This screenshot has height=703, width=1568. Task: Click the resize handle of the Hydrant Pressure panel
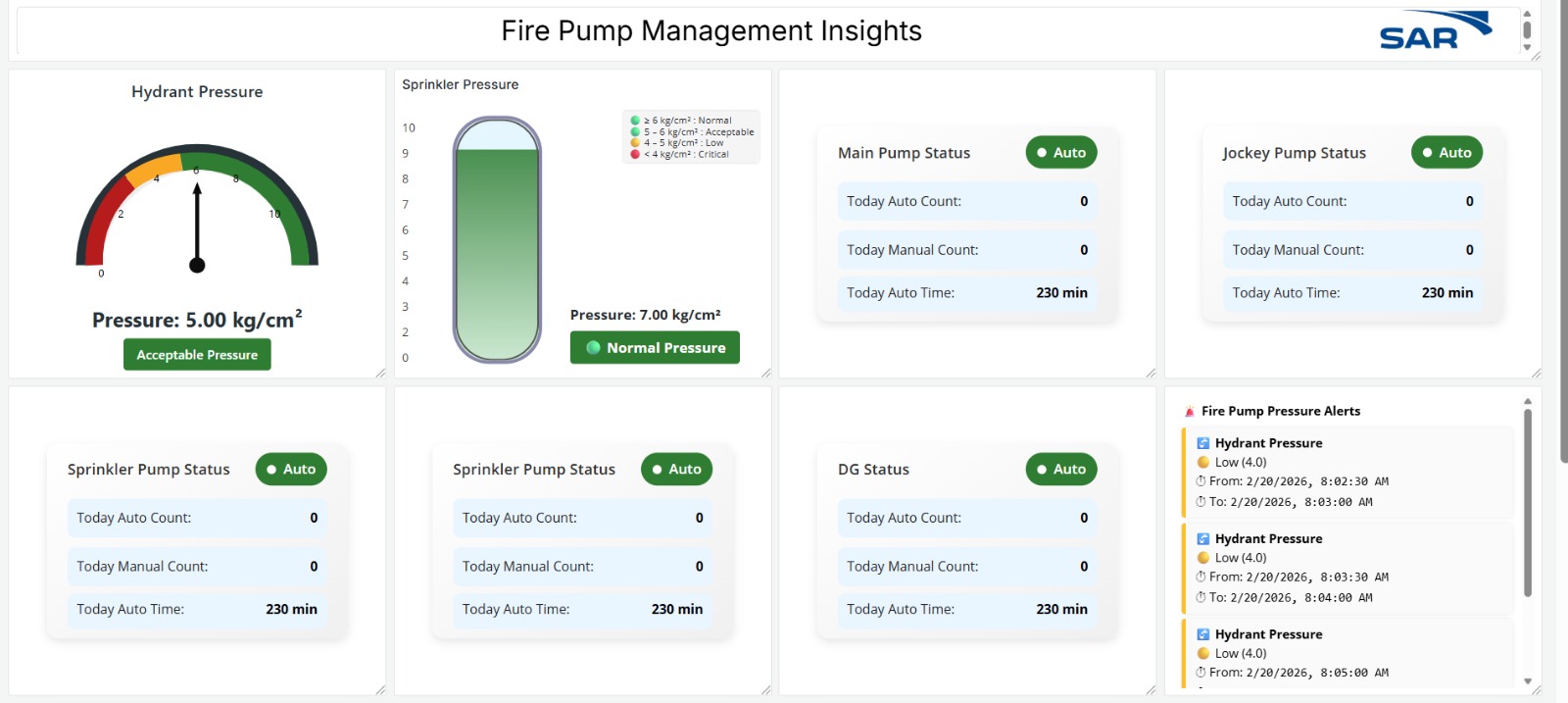pos(380,373)
